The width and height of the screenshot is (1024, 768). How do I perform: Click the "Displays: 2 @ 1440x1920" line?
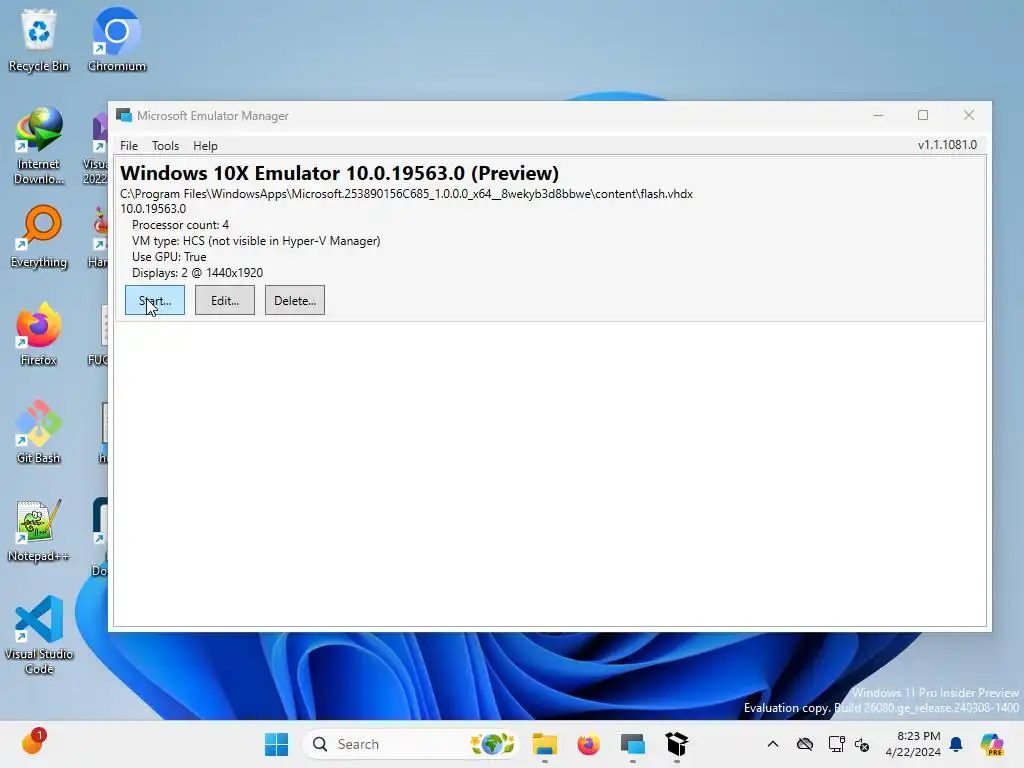(x=197, y=273)
